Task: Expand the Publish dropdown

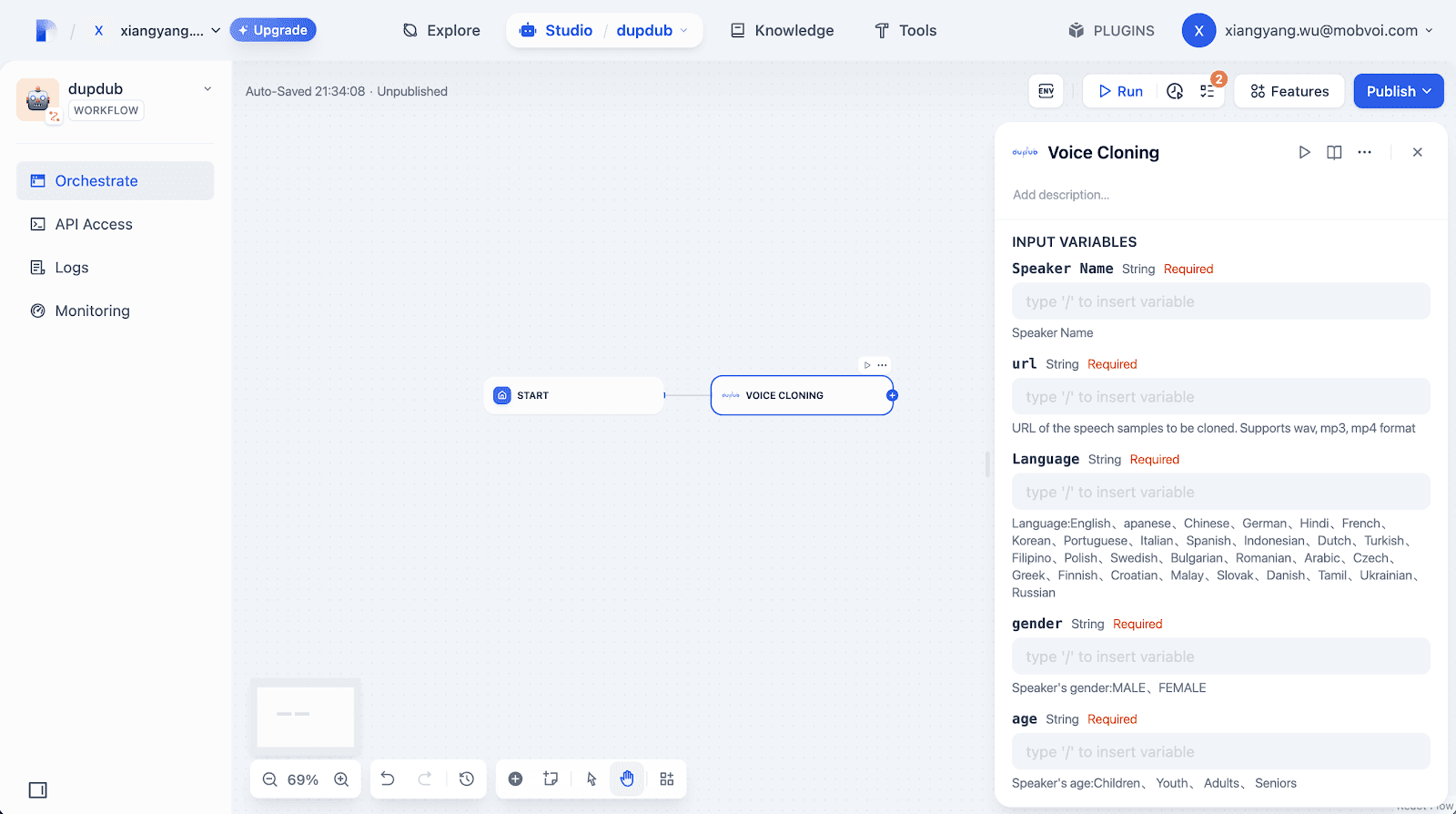Action: point(1399,91)
